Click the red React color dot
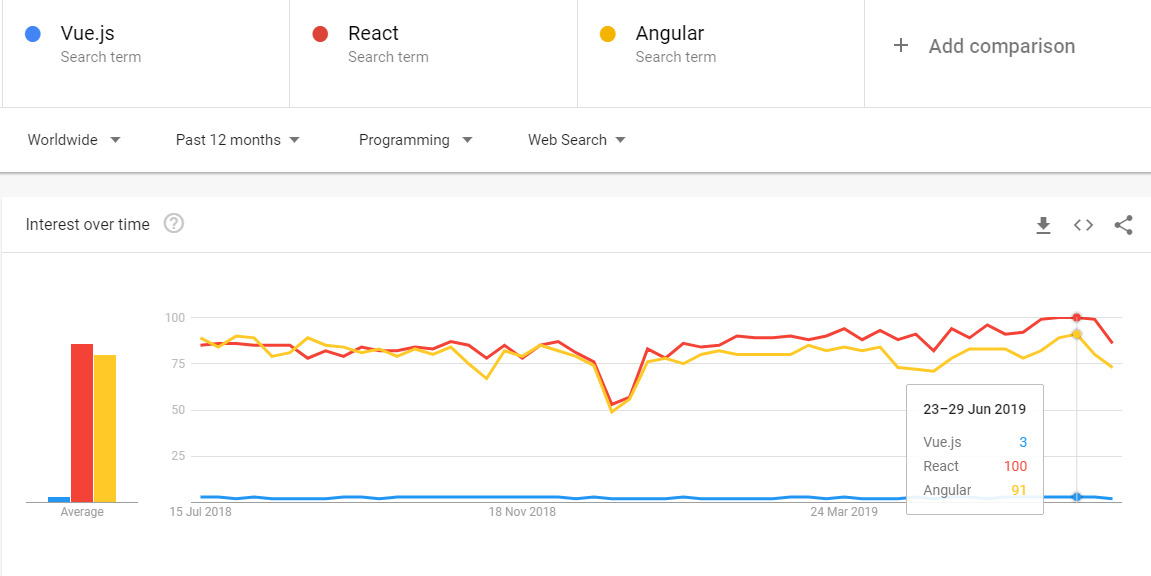The height and width of the screenshot is (576, 1151). coord(320,34)
